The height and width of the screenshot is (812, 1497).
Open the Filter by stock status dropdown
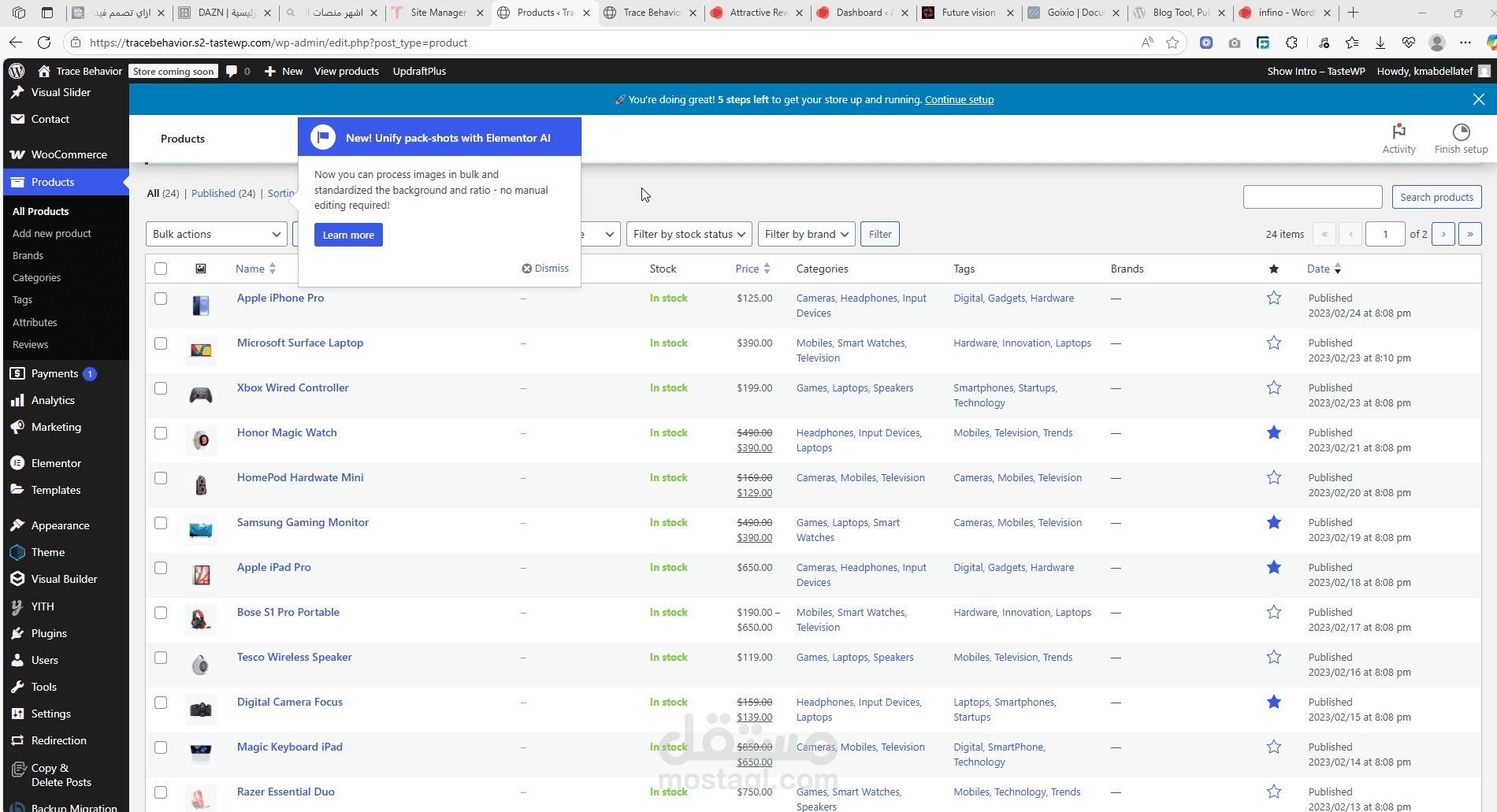pyautogui.click(x=689, y=234)
